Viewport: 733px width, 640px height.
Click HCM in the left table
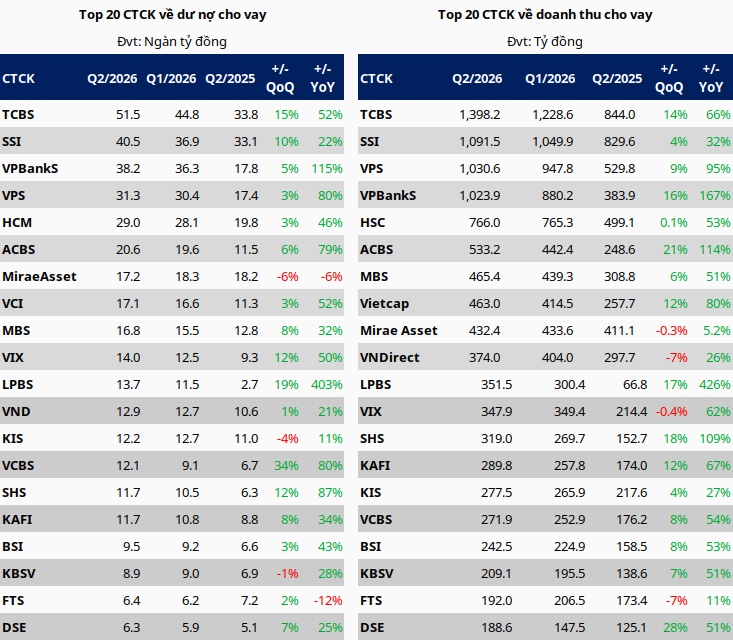click(17, 223)
